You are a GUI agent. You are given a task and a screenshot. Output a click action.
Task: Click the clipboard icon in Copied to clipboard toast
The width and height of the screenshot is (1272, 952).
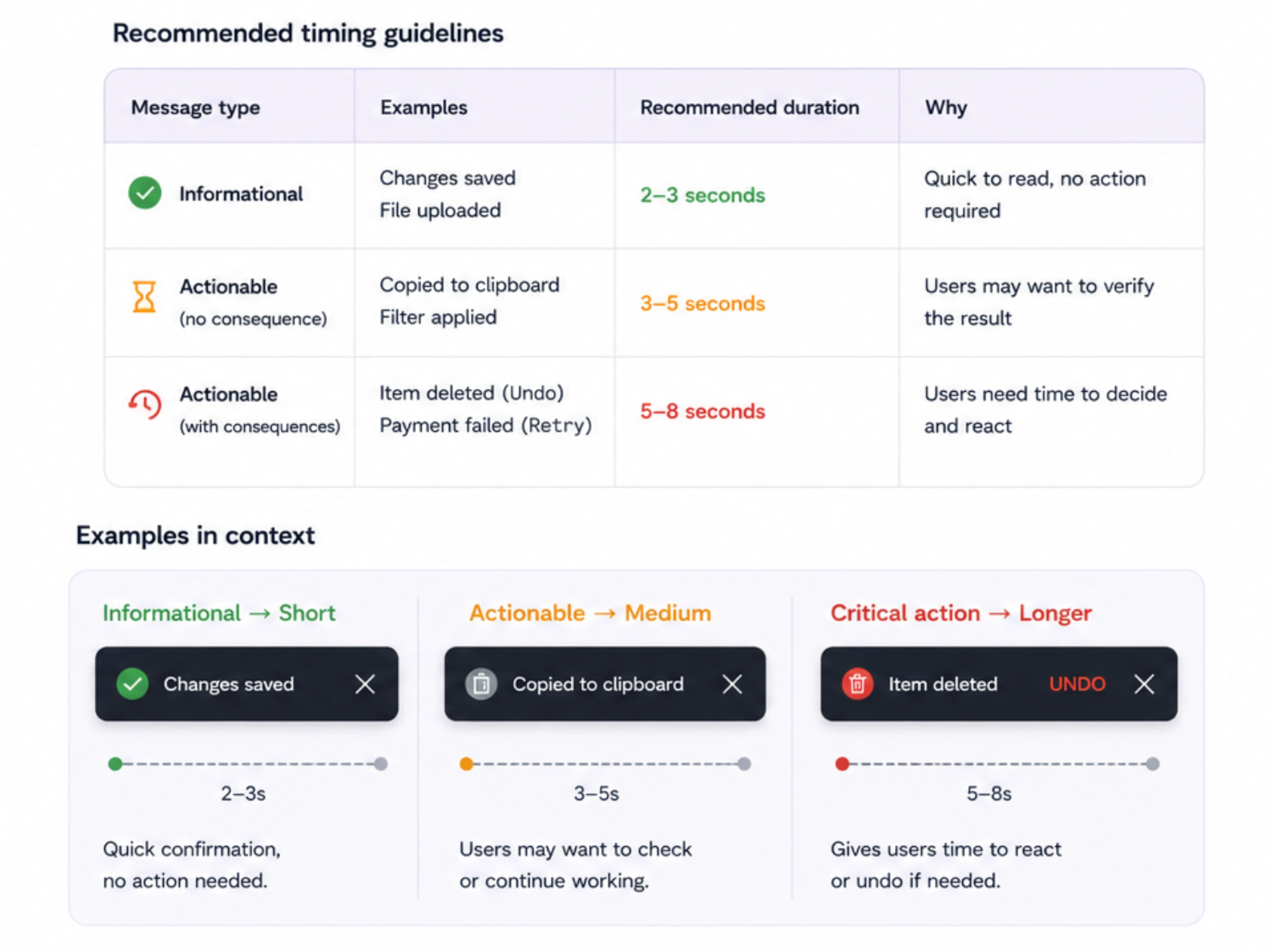tap(481, 684)
